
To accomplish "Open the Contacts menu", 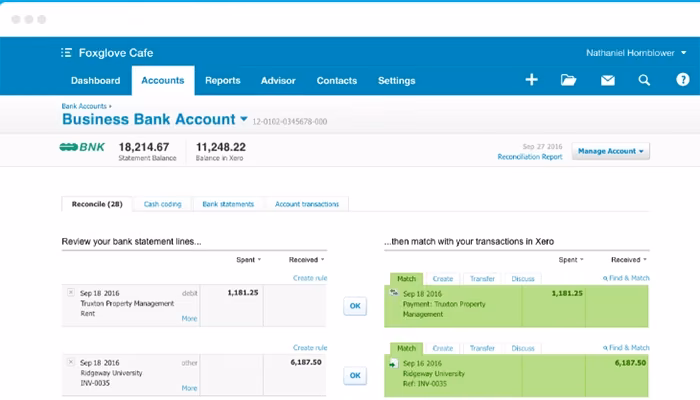I will click(337, 81).
